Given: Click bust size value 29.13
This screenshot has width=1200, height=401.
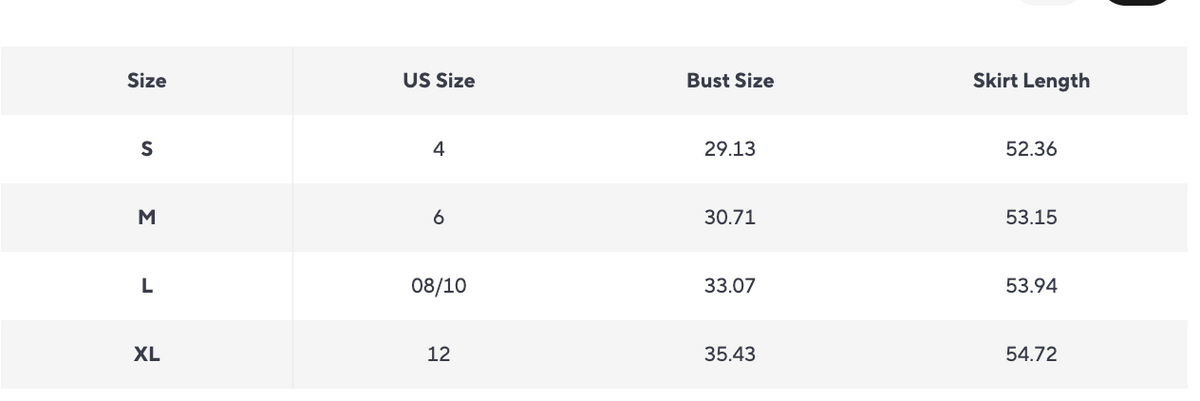Looking at the screenshot, I should point(730,149).
